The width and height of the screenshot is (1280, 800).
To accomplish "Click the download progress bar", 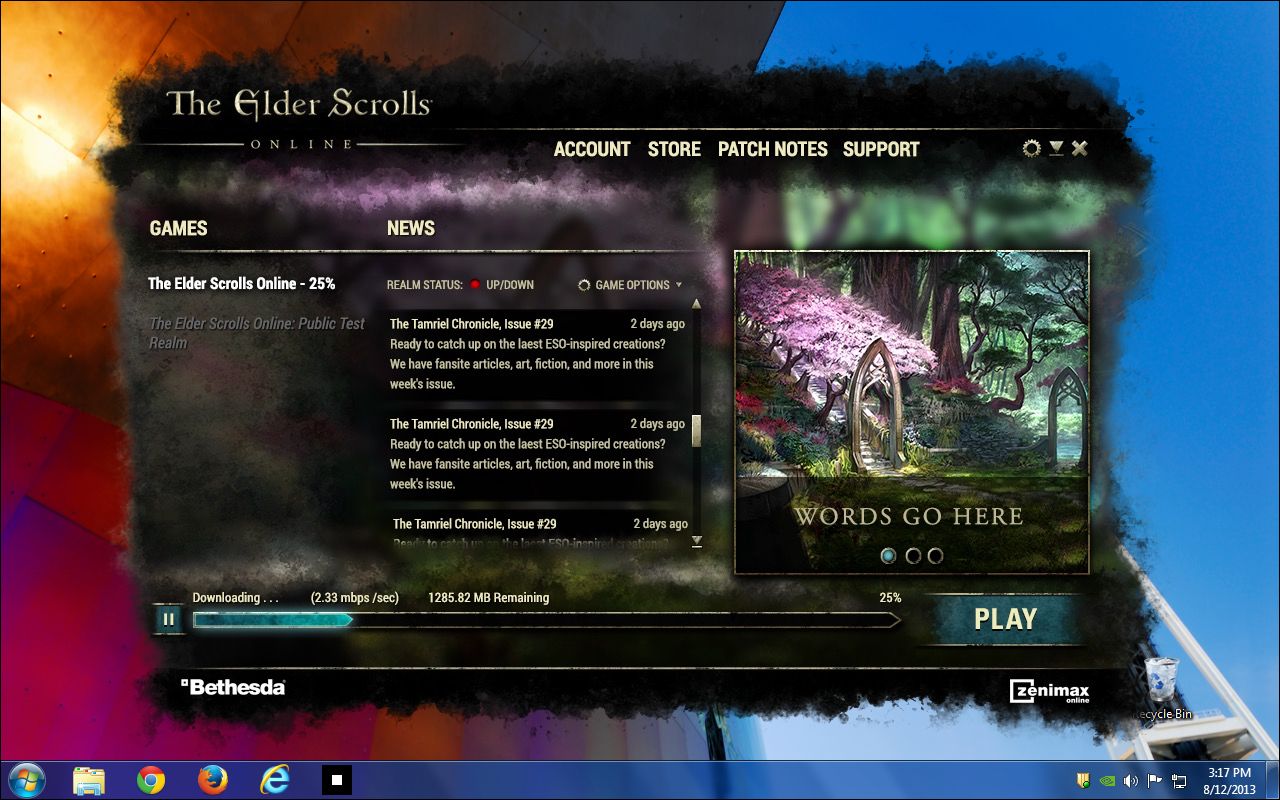I will tap(546, 620).
